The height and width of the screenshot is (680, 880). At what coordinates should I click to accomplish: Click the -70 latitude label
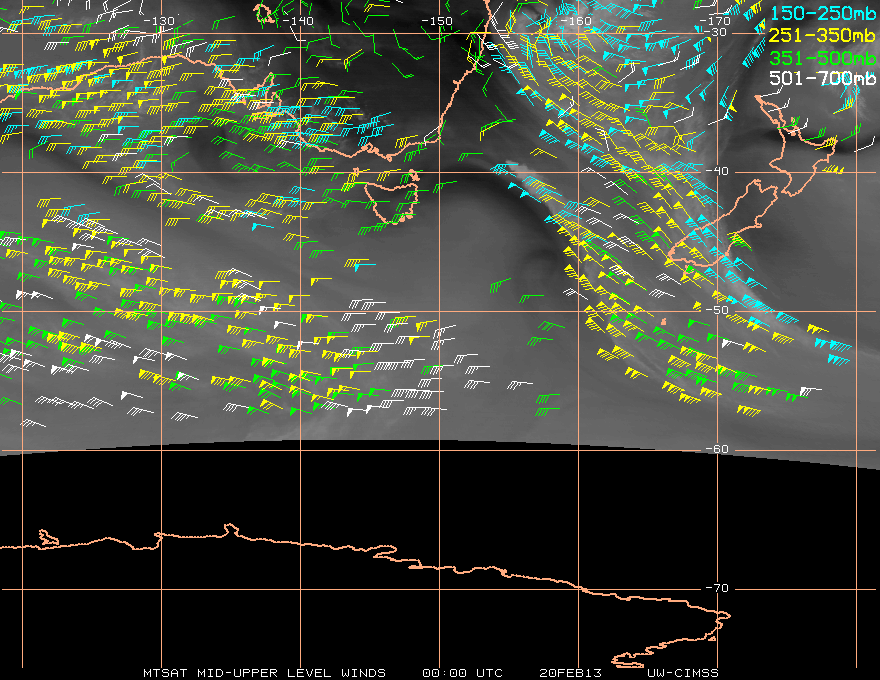[717, 588]
